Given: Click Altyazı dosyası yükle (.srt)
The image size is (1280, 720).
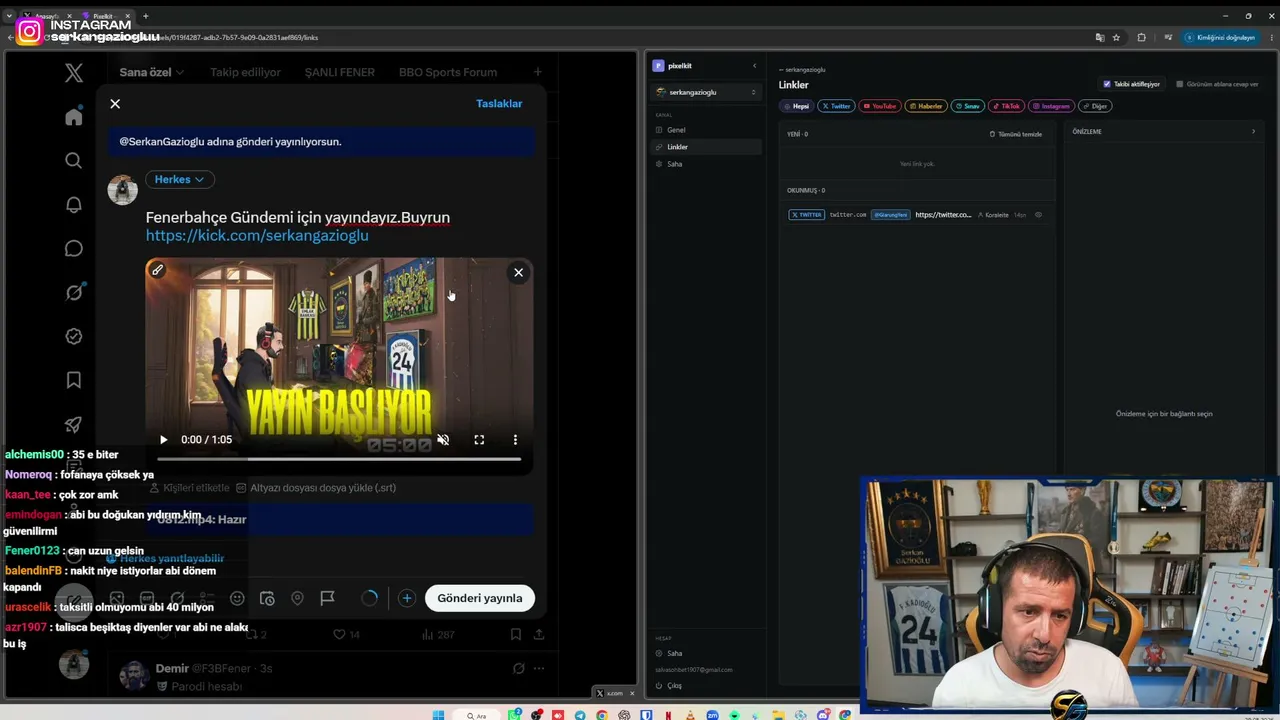Looking at the screenshot, I should tap(316, 488).
